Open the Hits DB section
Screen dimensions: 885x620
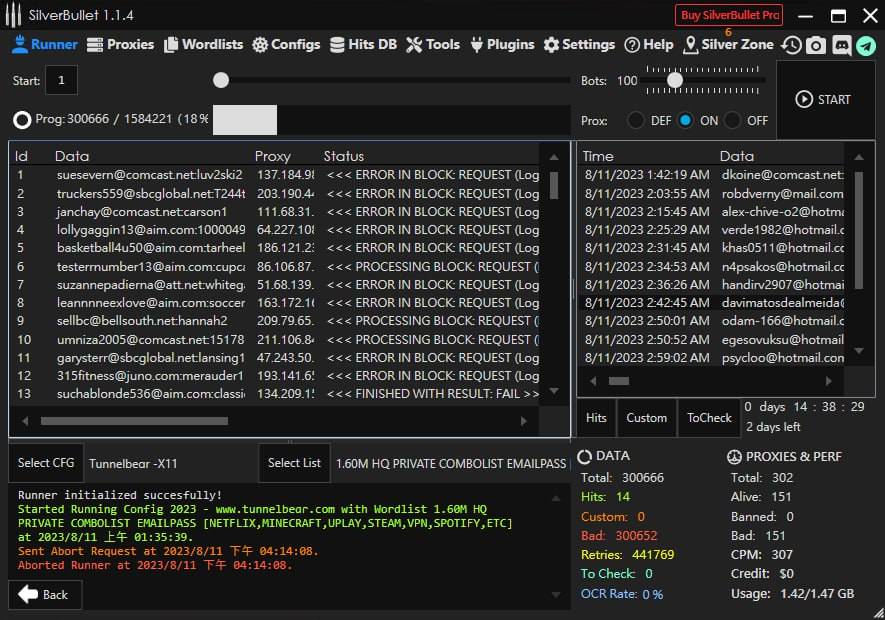pos(363,44)
